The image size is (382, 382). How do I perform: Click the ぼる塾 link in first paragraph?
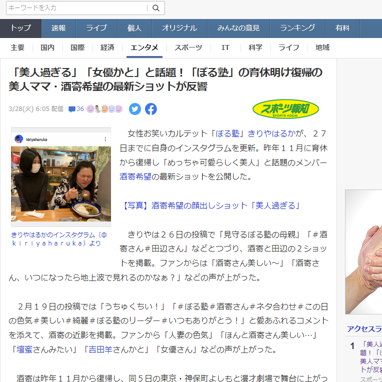(228, 134)
